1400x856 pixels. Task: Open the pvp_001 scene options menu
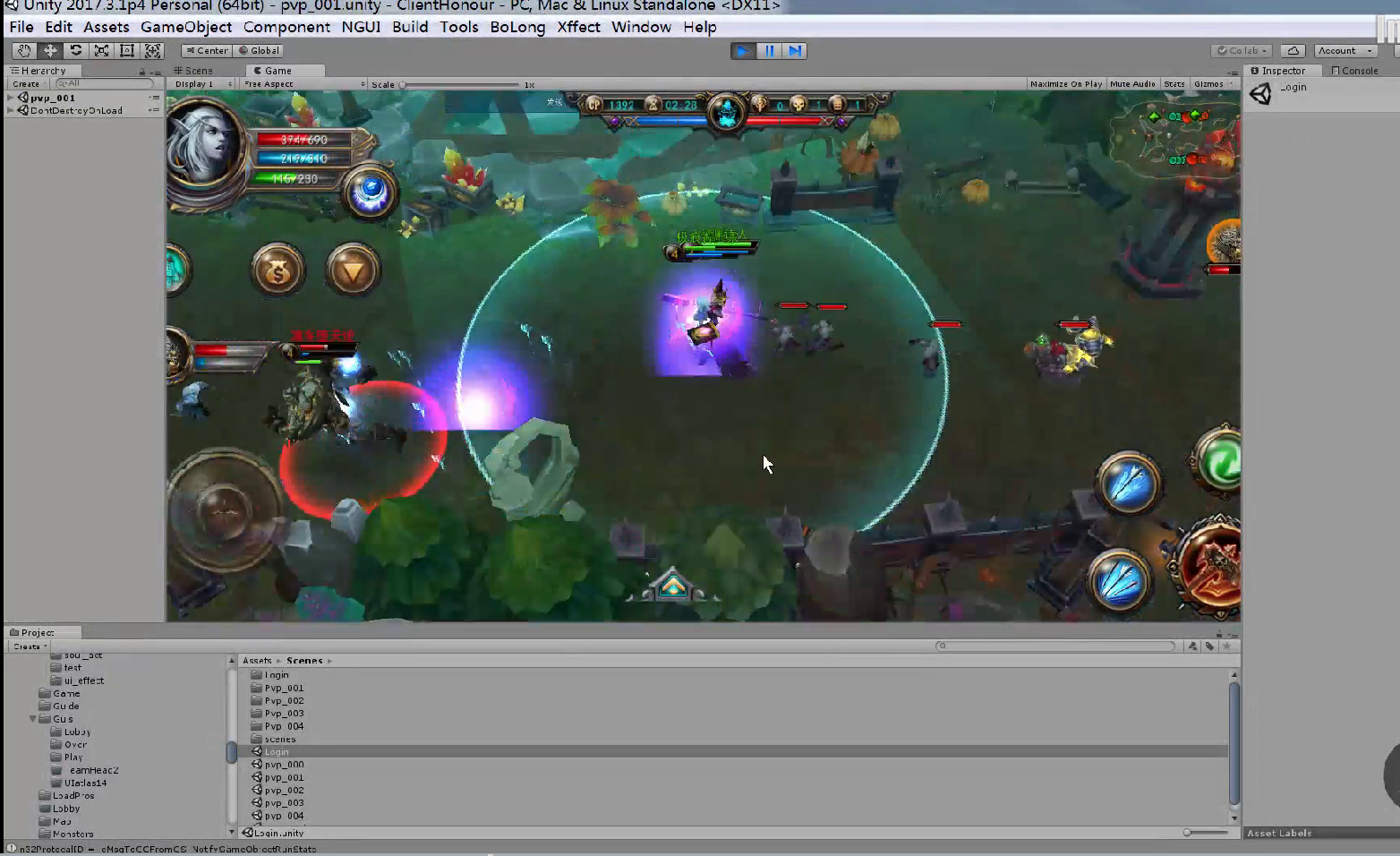click(155, 98)
